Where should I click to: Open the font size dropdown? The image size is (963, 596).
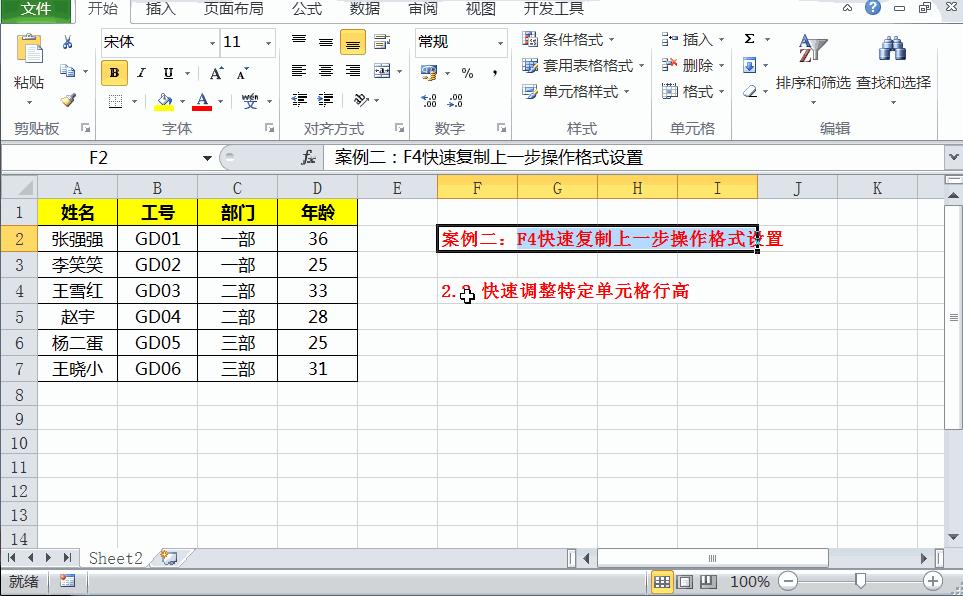[x=266, y=43]
